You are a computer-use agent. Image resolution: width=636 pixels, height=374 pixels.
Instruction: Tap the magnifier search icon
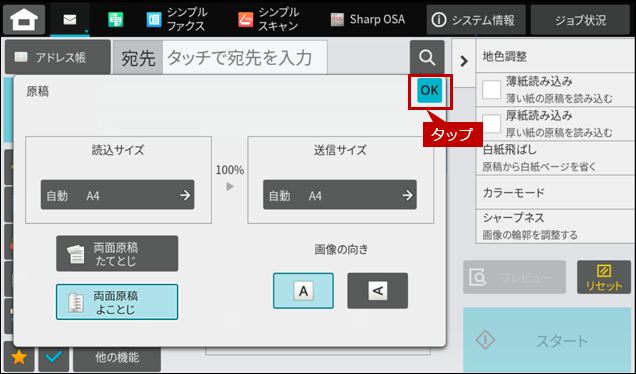click(427, 57)
